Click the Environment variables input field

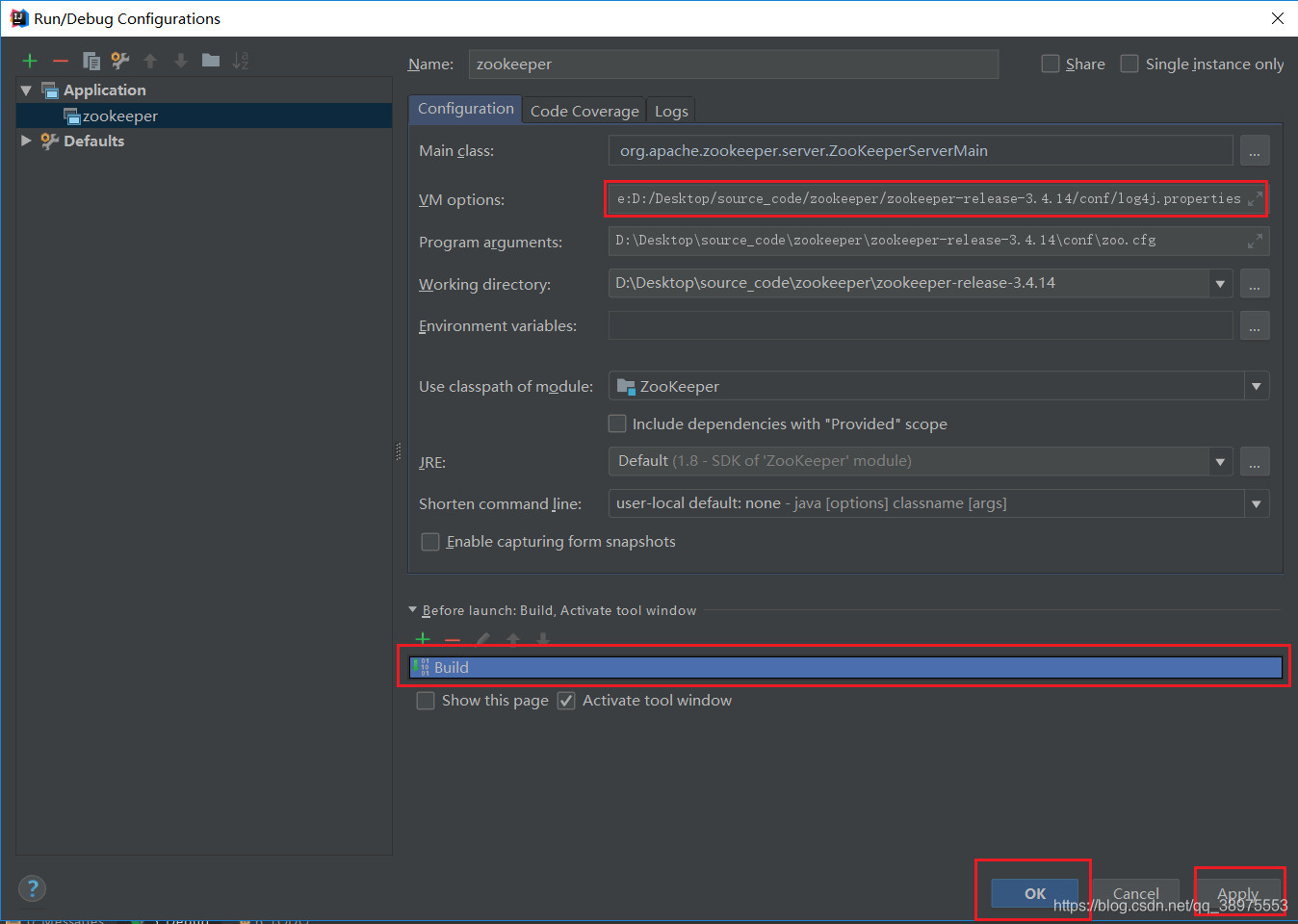[x=921, y=326]
